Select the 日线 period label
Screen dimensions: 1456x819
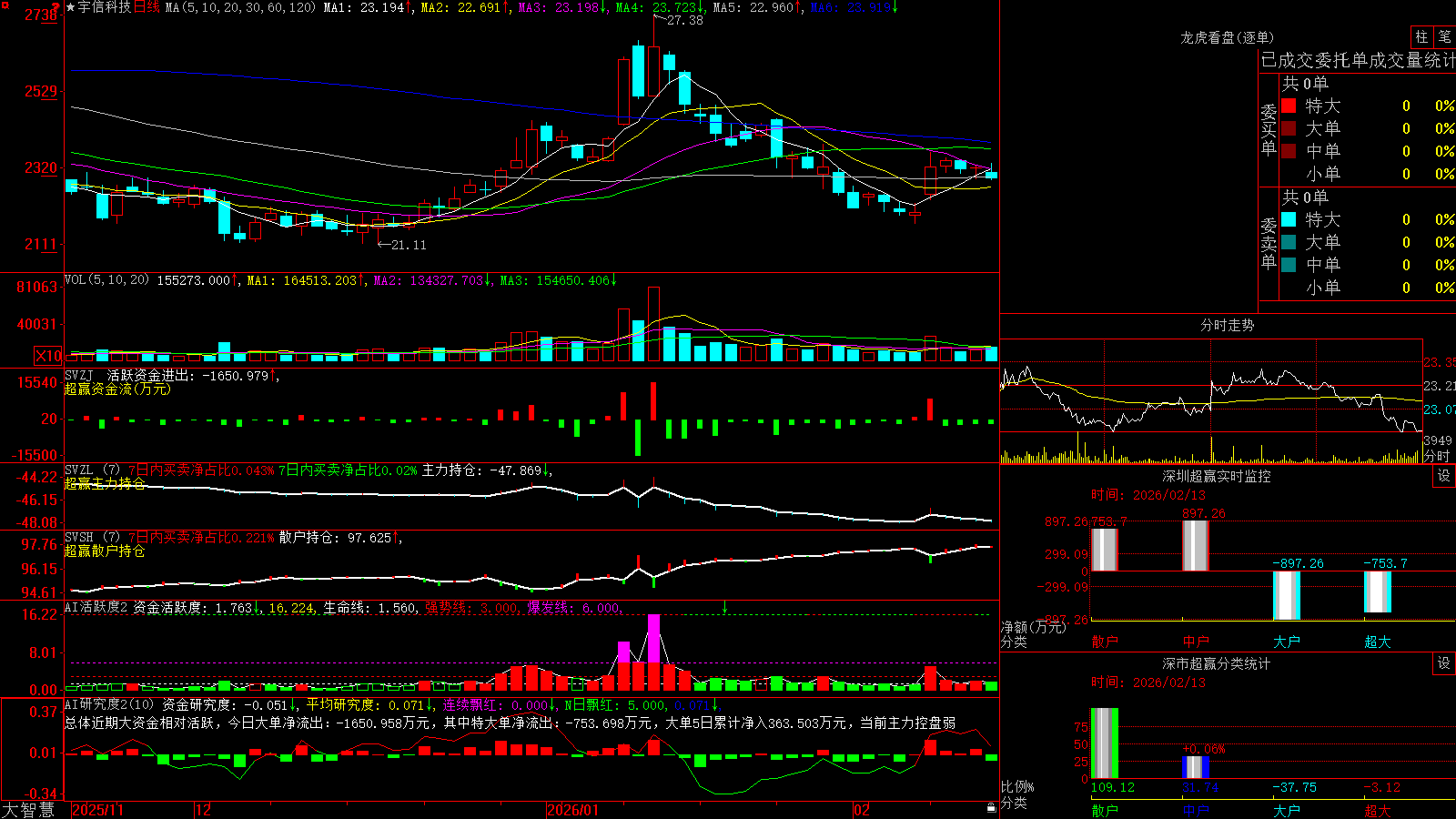click(x=147, y=7)
